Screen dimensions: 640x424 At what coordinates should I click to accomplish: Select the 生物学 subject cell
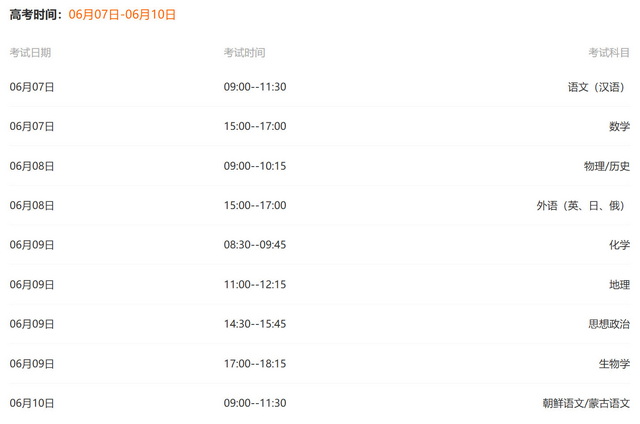[x=614, y=364]
